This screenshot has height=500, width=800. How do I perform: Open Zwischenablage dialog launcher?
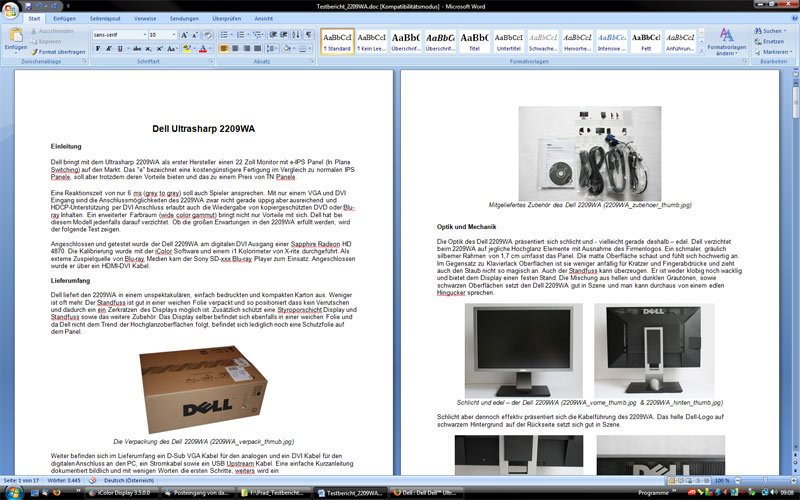point(85,61)
